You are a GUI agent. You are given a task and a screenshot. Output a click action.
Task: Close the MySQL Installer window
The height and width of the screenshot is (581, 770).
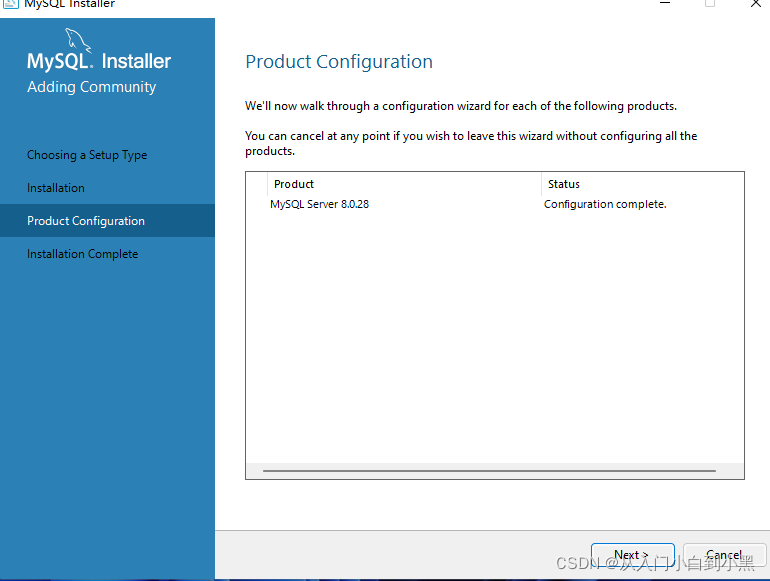[755, 3]
